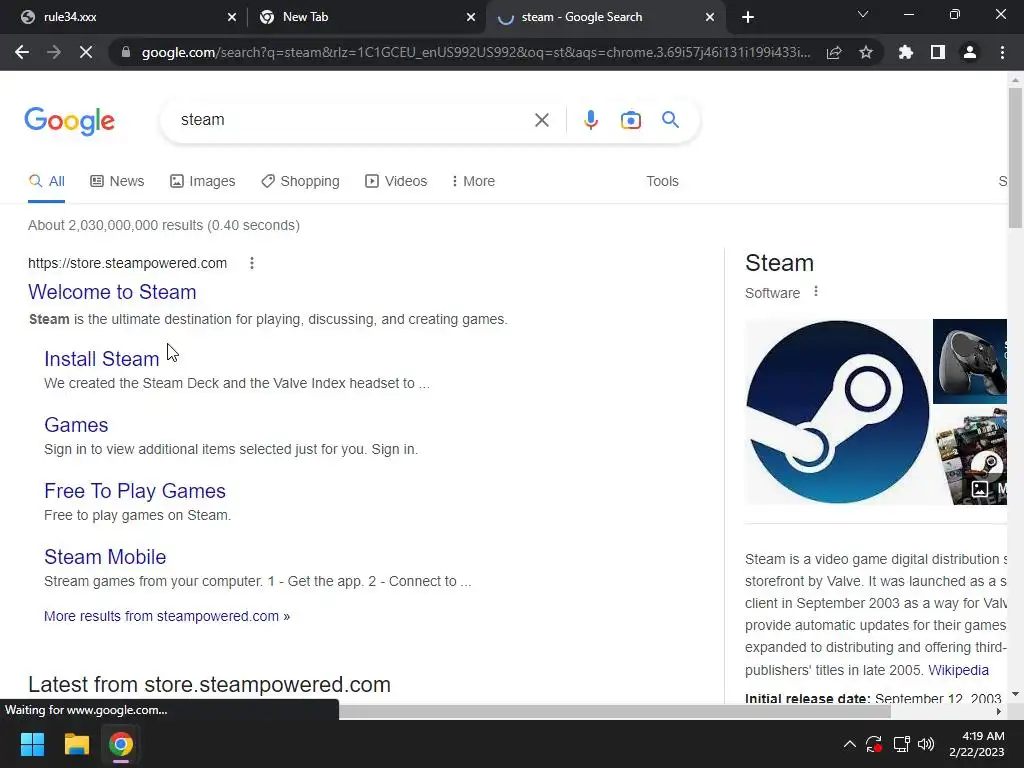Image resolution: width=1024 pixels, height=768 pixels.
Task: Open the Steam Mobile link
Action: coord(105,557)
